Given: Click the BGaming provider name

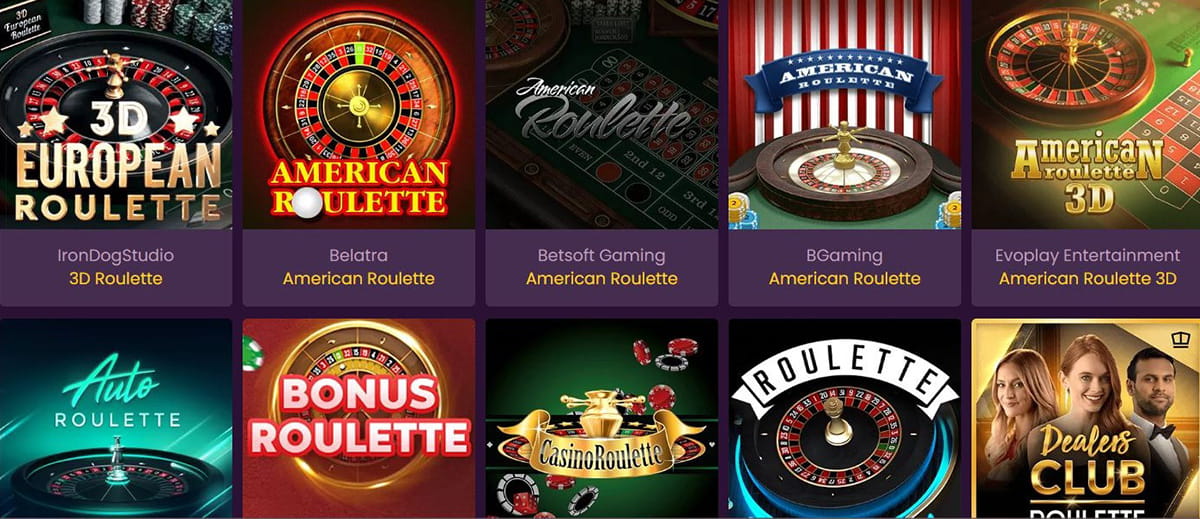Looking at the screenshot, I should tap(845, 255).
